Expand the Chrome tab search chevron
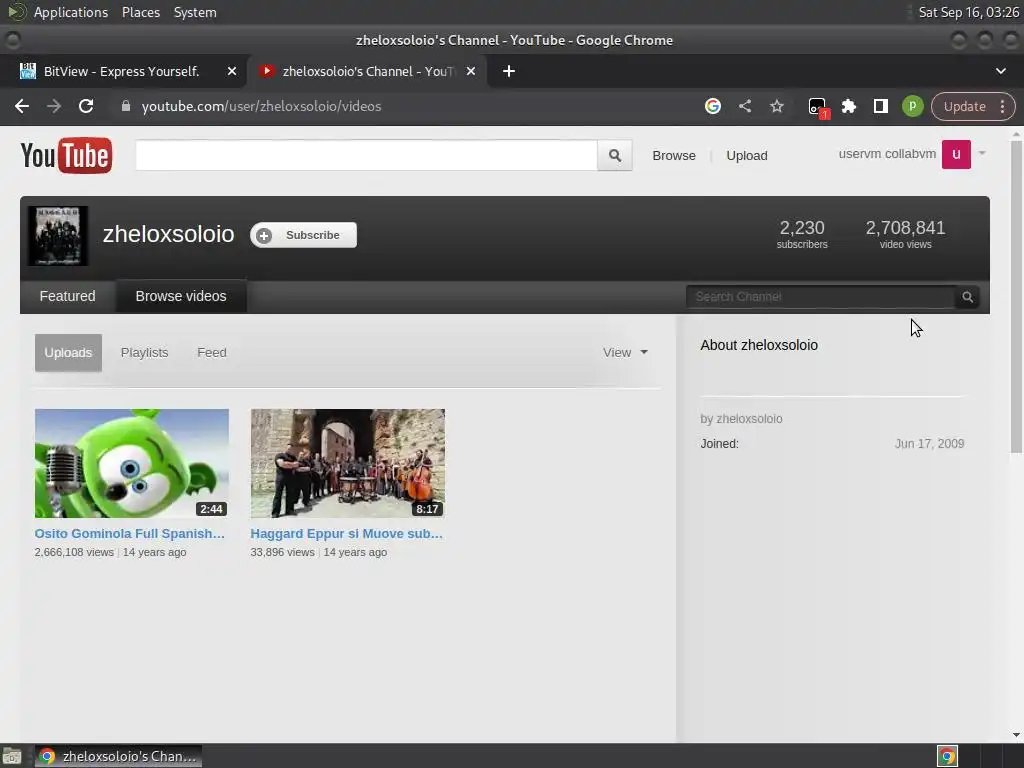 (1000, 71)
